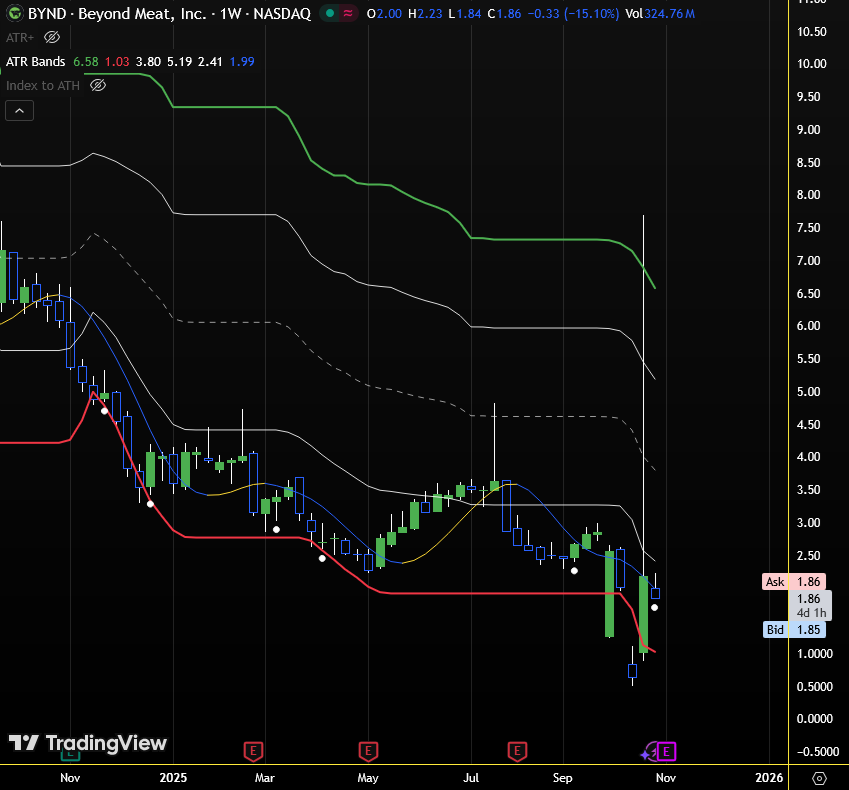Select the ATR Bands indicator label
The width and height of the screenshot is (849, 790).
coord(35,62)
